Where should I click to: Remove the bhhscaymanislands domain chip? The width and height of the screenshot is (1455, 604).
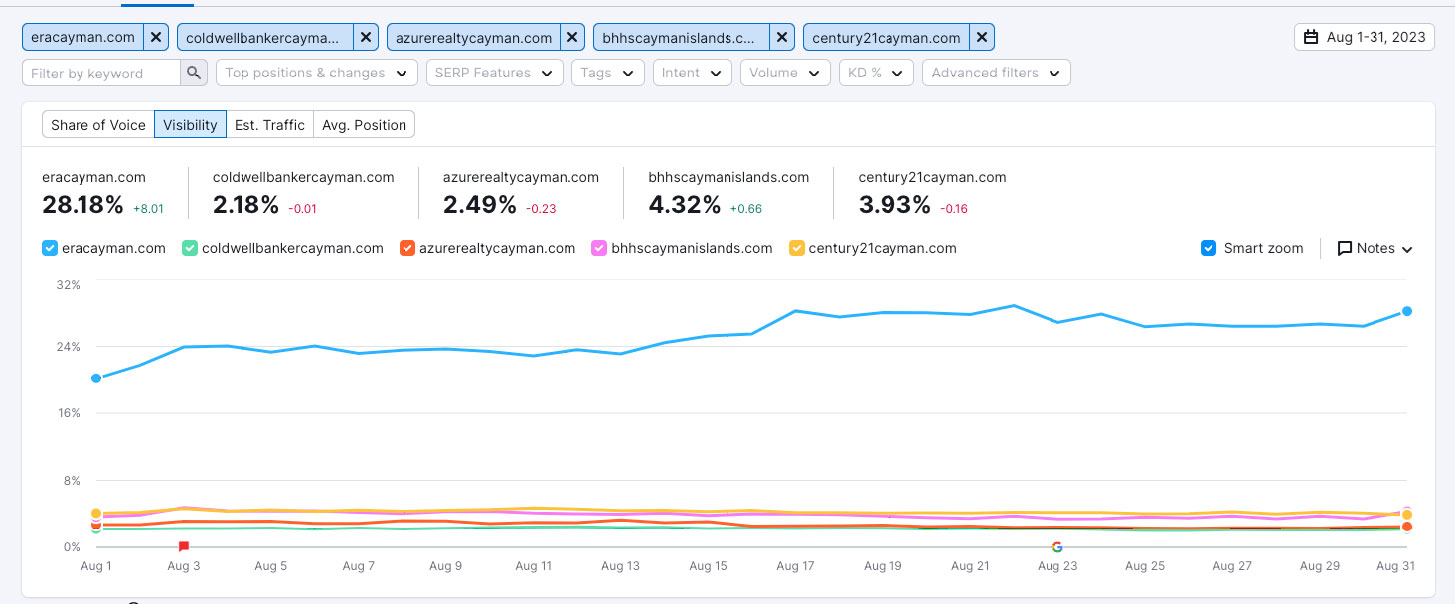coord(782,38)
